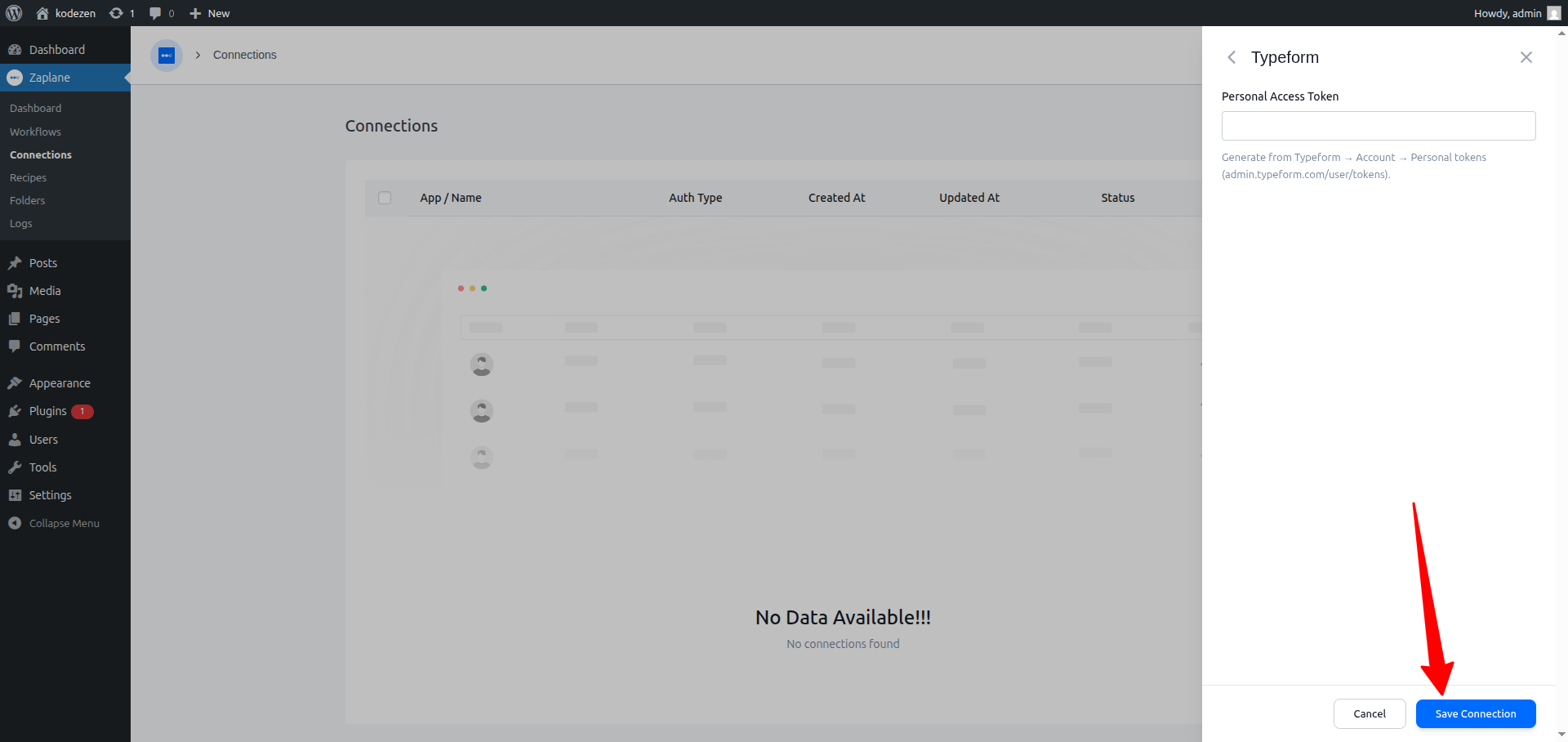The image size is (1568, 742).
Task: Select the Zaplane menu item
Action: tap(65, 78)
